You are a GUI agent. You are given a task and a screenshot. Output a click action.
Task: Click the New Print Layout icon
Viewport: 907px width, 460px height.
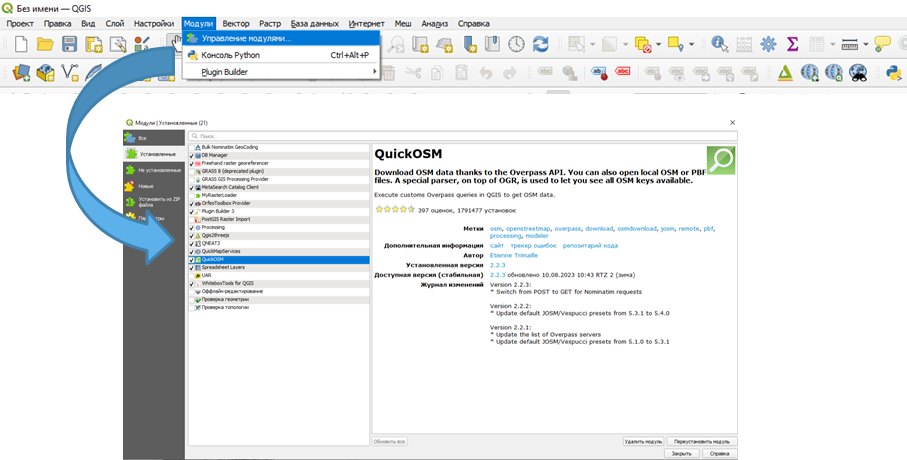click(94, 45)
